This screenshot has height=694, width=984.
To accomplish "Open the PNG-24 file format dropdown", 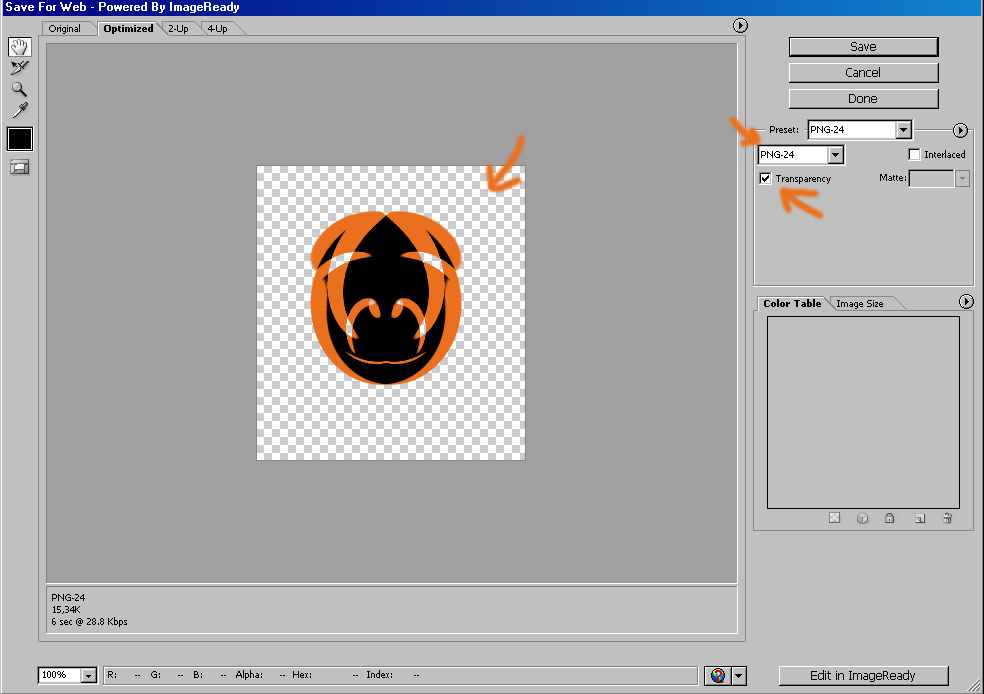I will [x=835, y=155].
